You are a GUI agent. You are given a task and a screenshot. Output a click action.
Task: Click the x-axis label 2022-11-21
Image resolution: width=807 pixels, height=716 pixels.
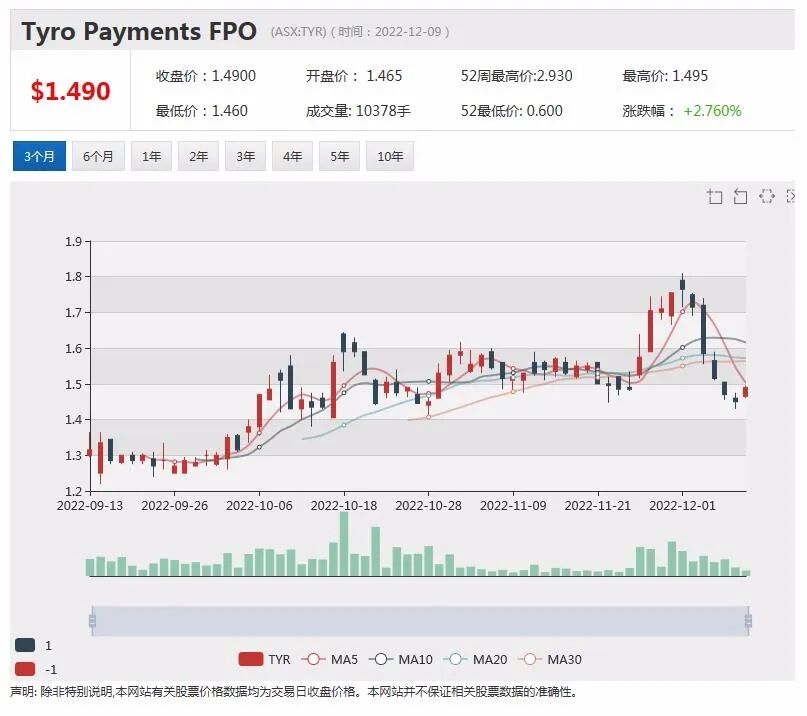pos(598,505)
